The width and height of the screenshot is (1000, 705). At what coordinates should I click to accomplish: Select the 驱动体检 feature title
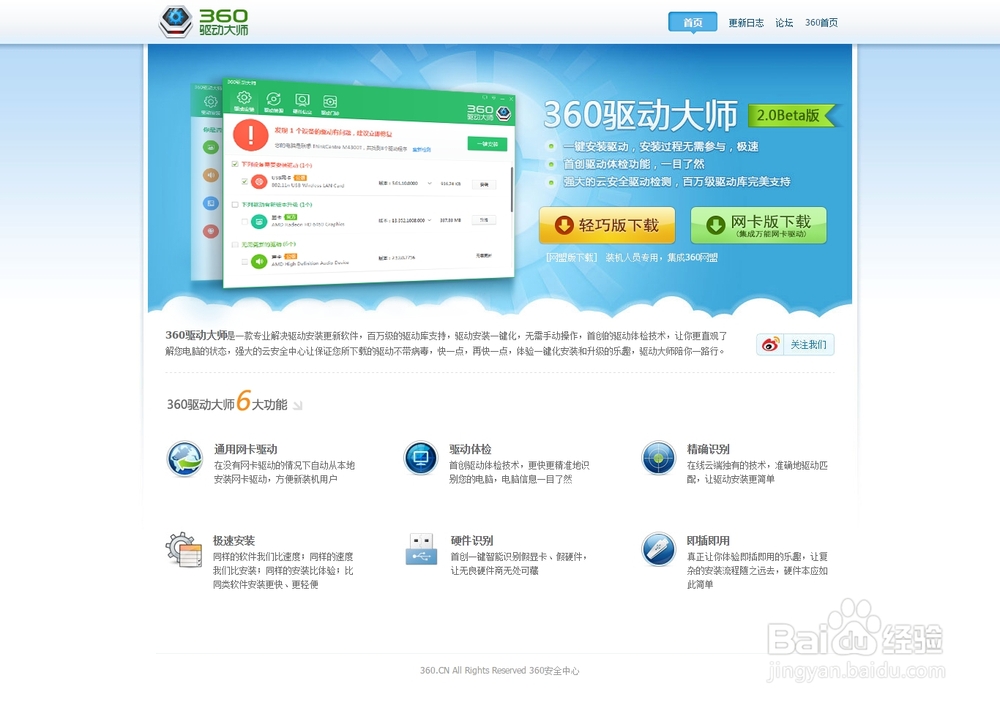[x=470, y=449]
